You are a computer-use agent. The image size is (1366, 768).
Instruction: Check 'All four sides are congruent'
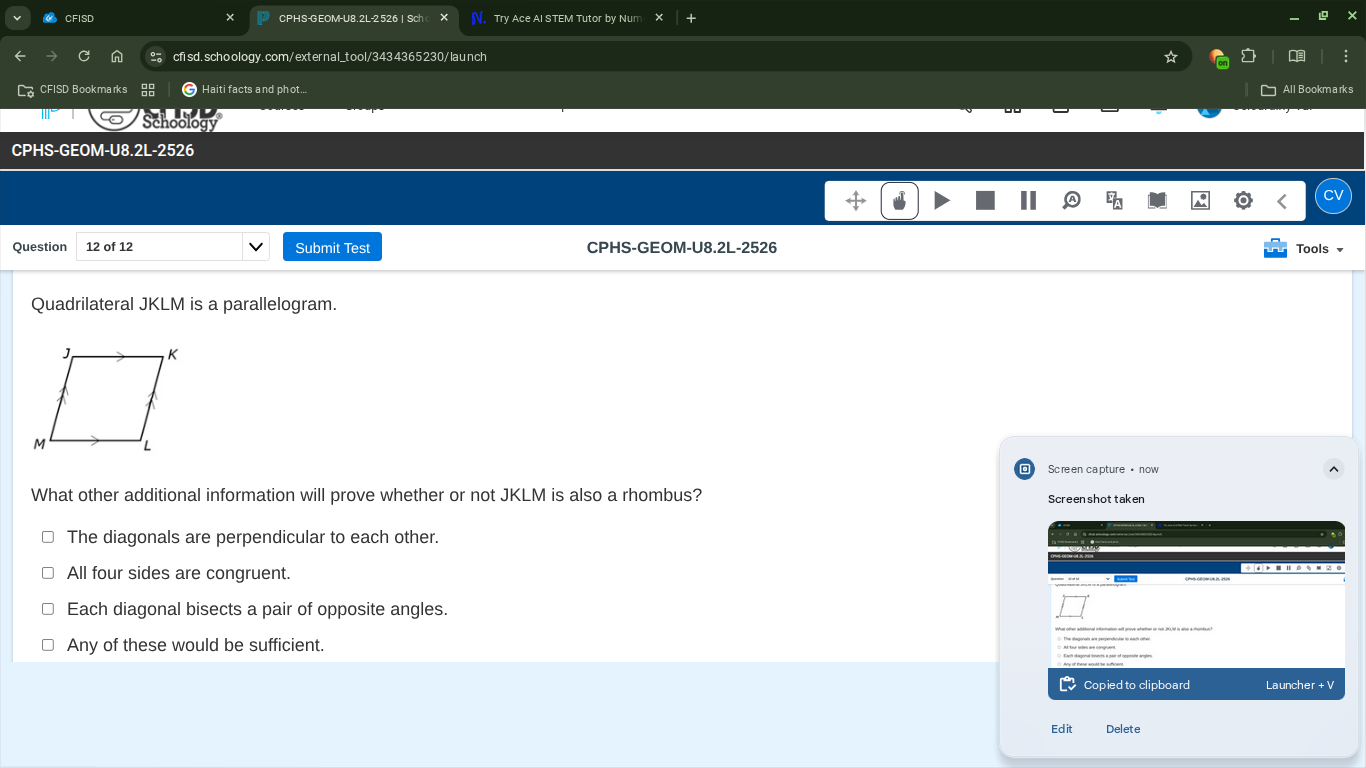47,573
